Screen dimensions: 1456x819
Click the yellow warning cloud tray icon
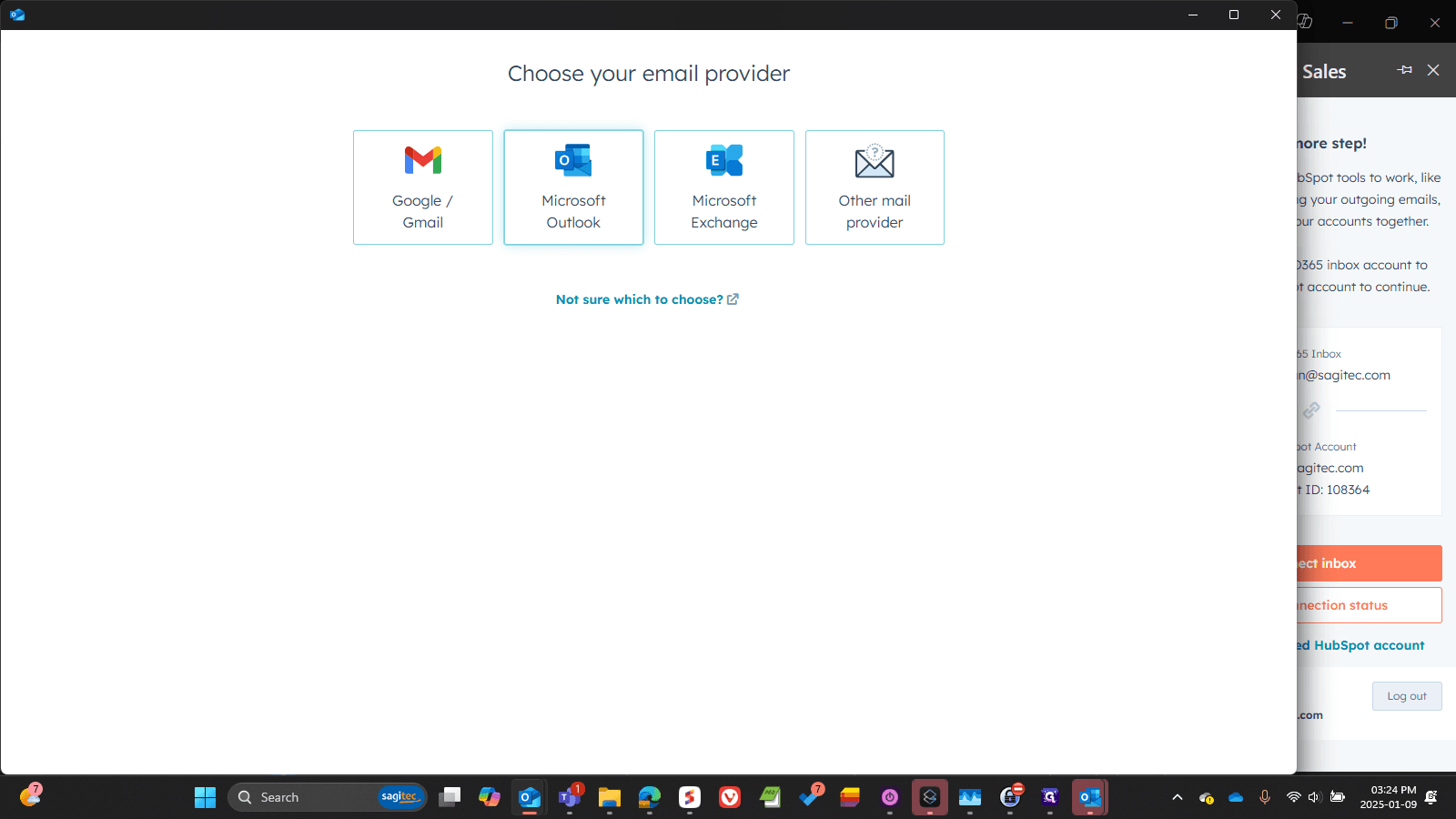pyautogui.click(x=1207, y=797)
